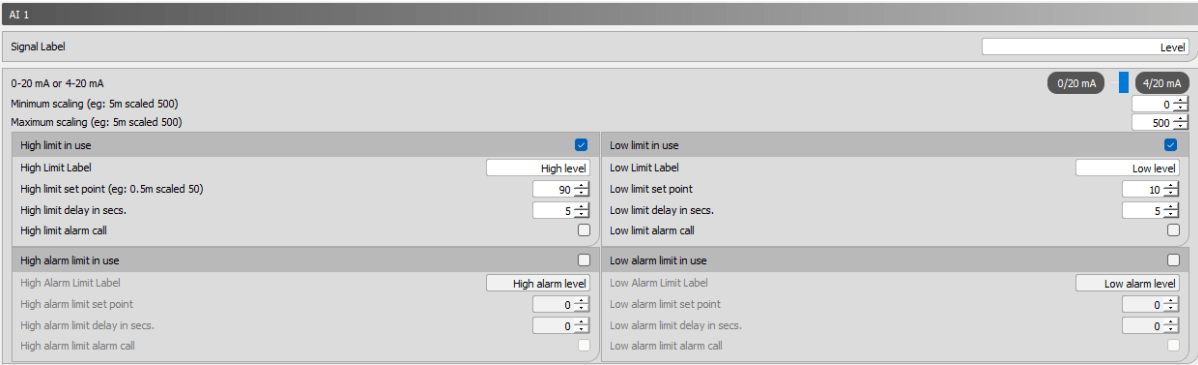Screen dimensions: 1198x365
Task: Click High limit set point value field
Action: tap(552, 189)
